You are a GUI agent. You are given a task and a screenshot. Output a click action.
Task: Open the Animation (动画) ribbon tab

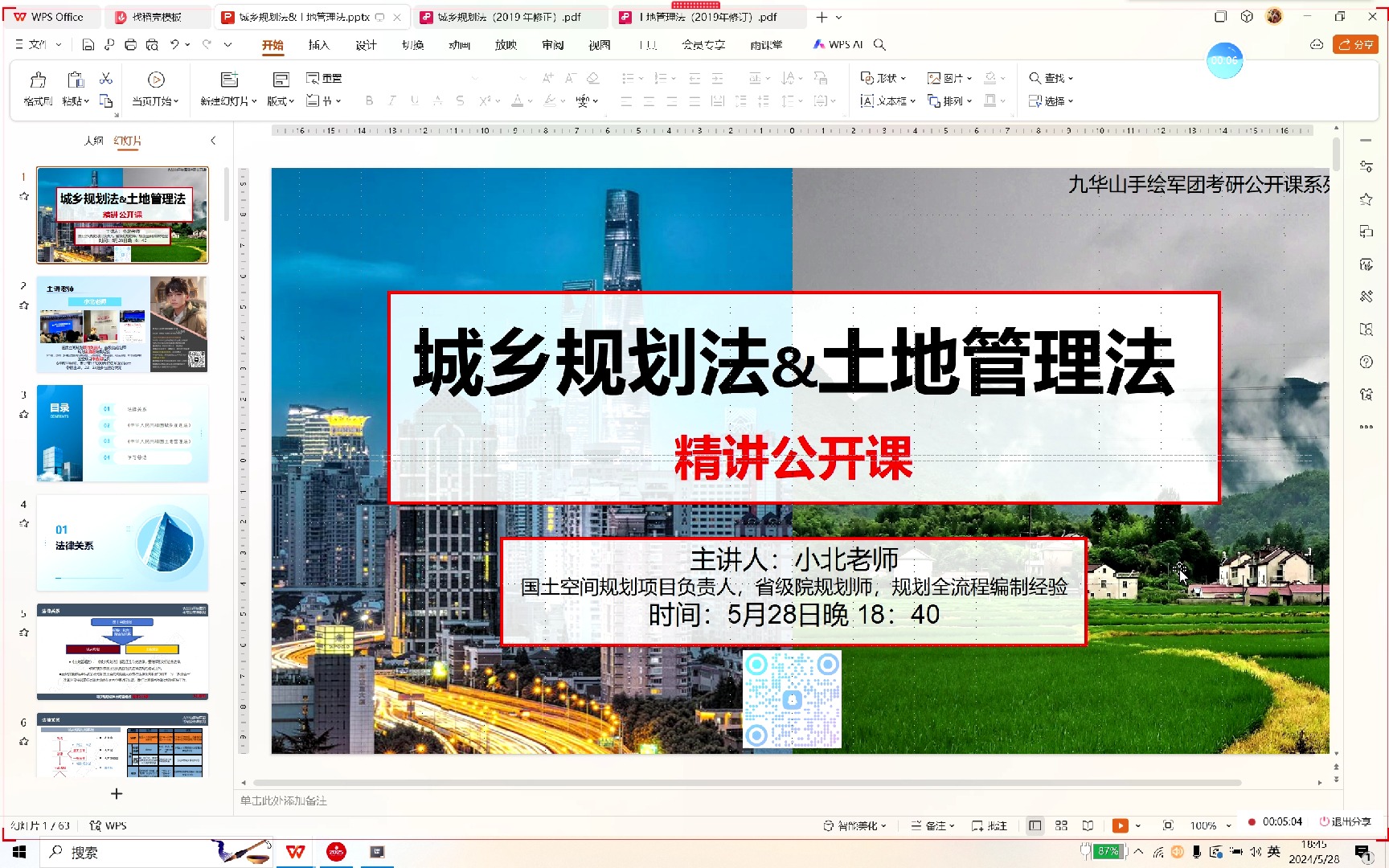[x=459, y=45]
